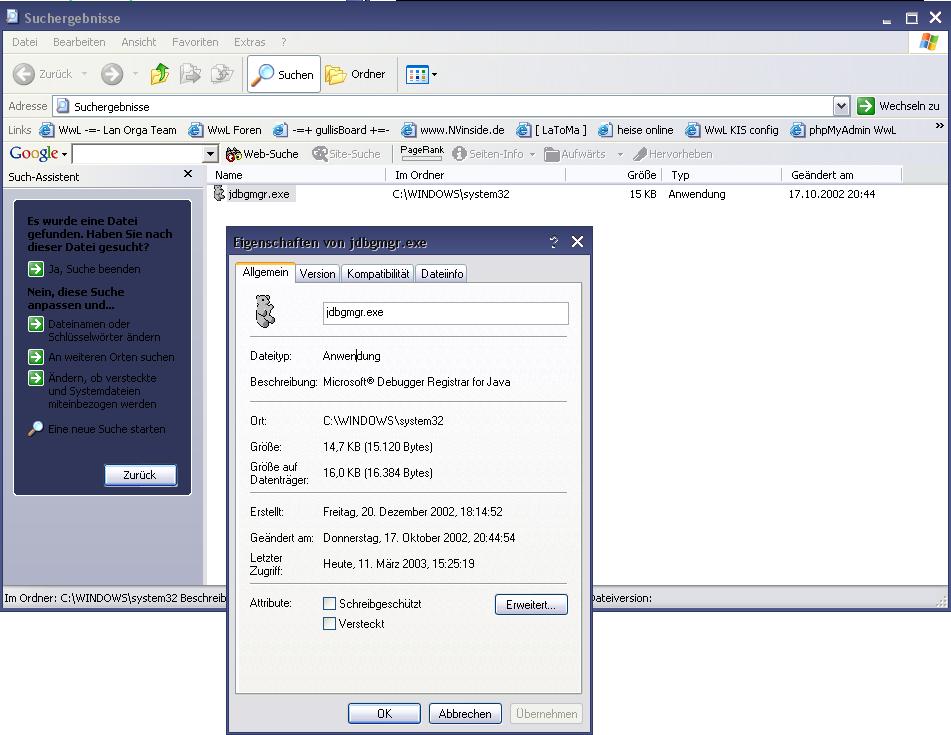Screen dimensions: 951x735
Task: Open the Ordner folders pane button
Action: (x=356, y=74)
